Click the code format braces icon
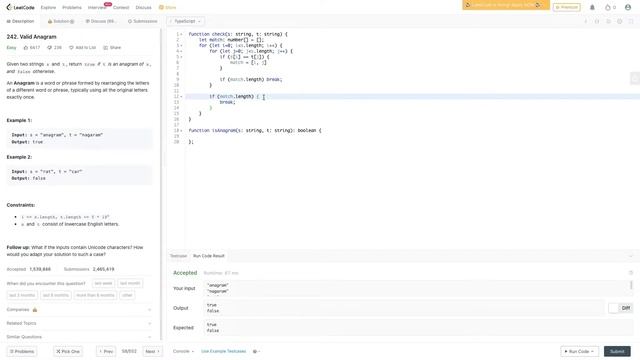The height and width of the screenshot is (360, 640). coord(597,21)
